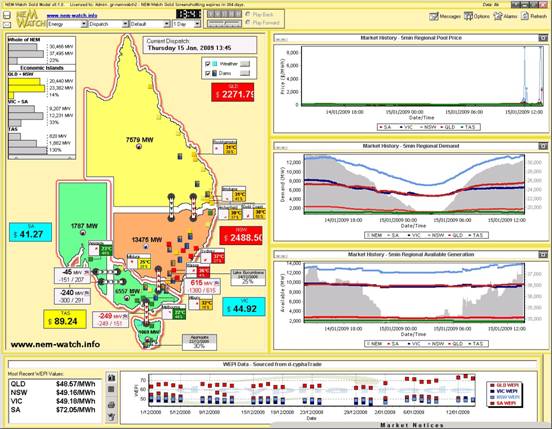Click the Economic Islands heading
552x429 pixels.
point(42,68)
